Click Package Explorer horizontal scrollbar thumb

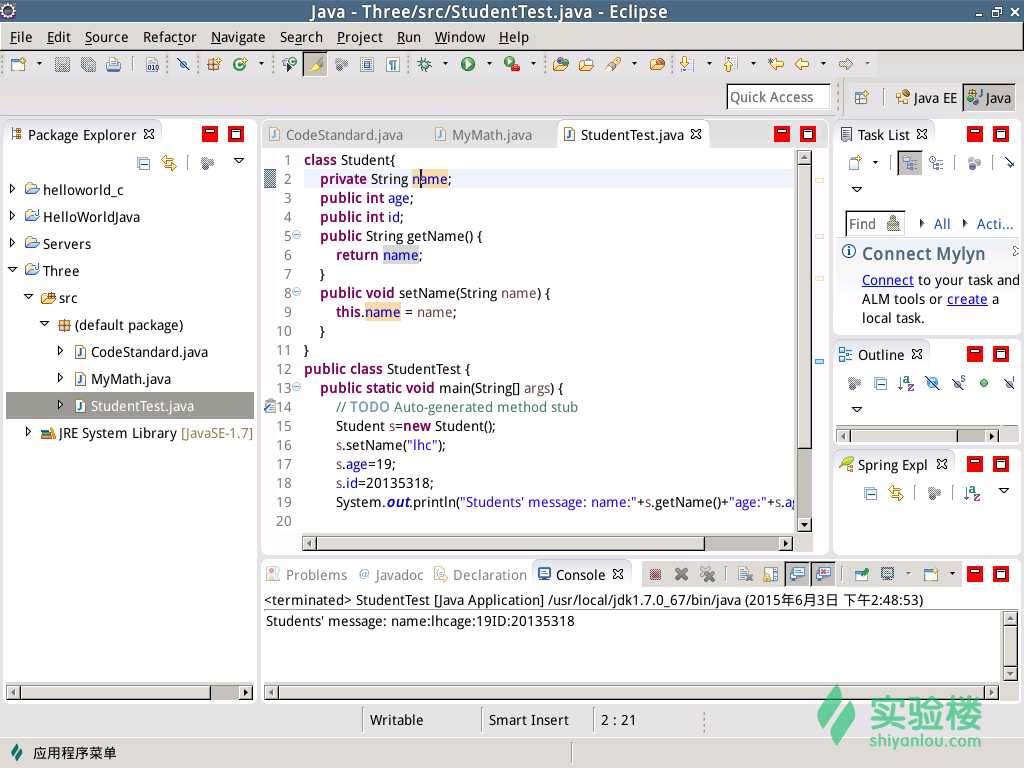116,692
